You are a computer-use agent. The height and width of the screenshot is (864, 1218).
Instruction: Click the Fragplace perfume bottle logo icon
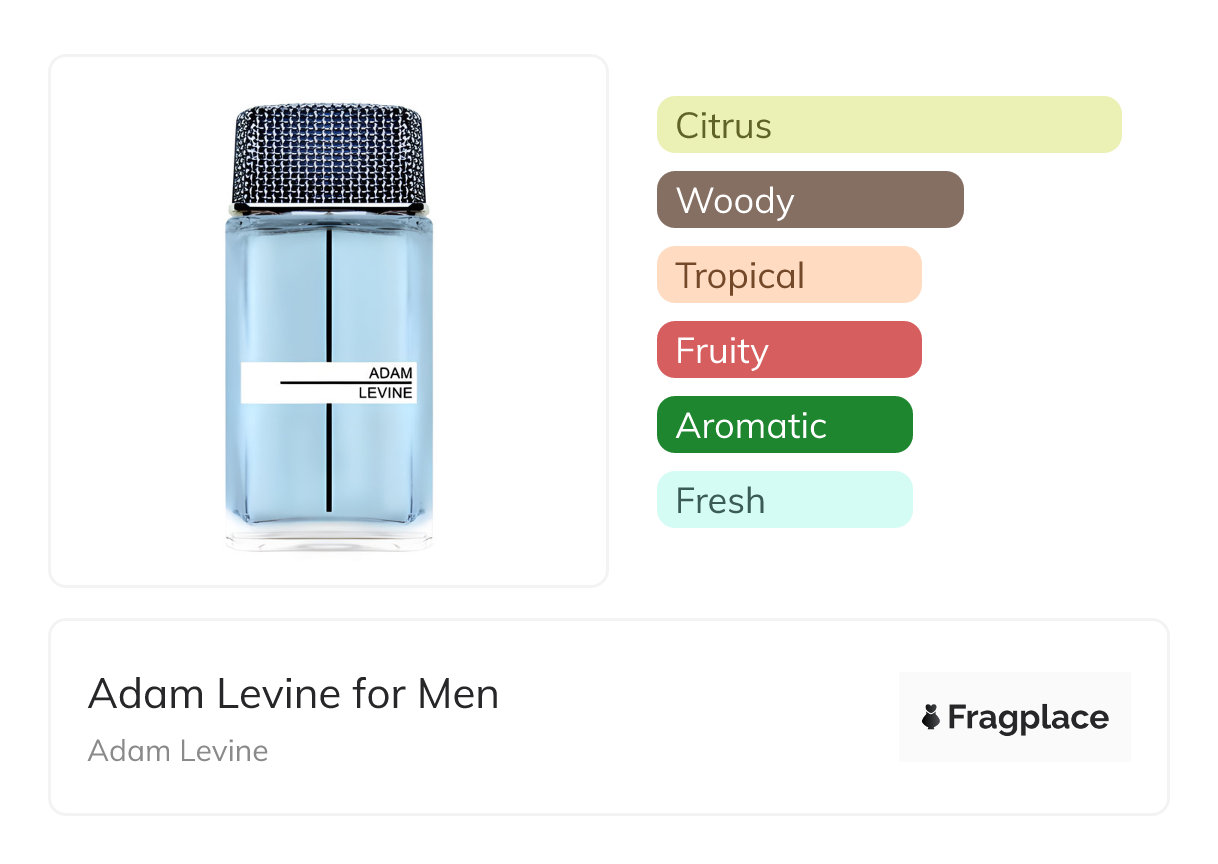tap(931, 717)
